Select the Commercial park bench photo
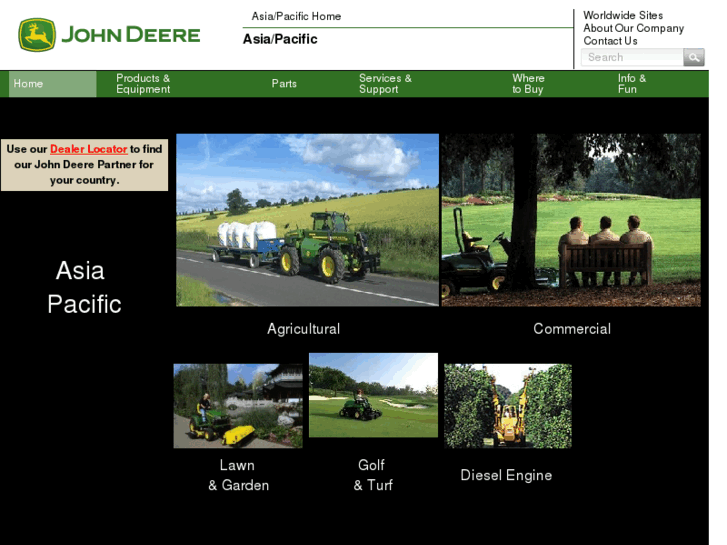Screen dimensions: 727x545 click(571, 220)
